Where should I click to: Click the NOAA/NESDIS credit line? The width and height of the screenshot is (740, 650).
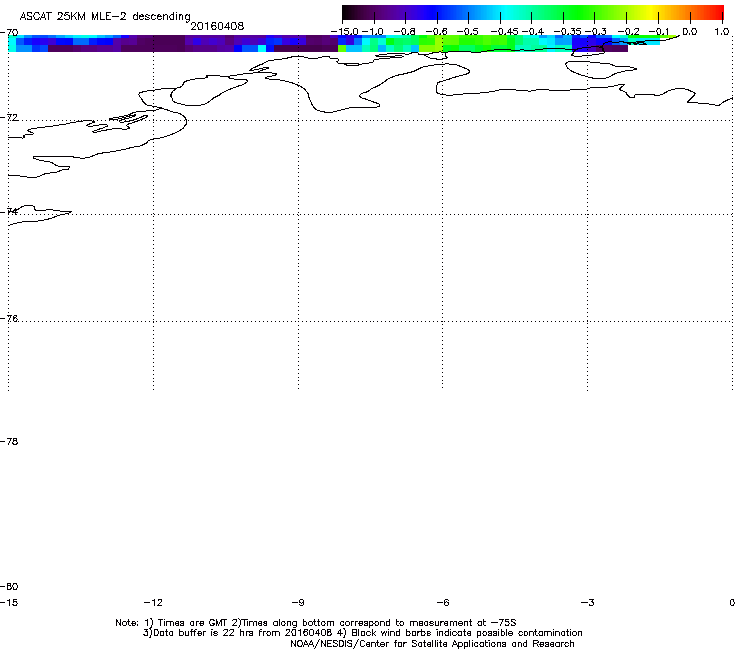click(x=432, y=644)
